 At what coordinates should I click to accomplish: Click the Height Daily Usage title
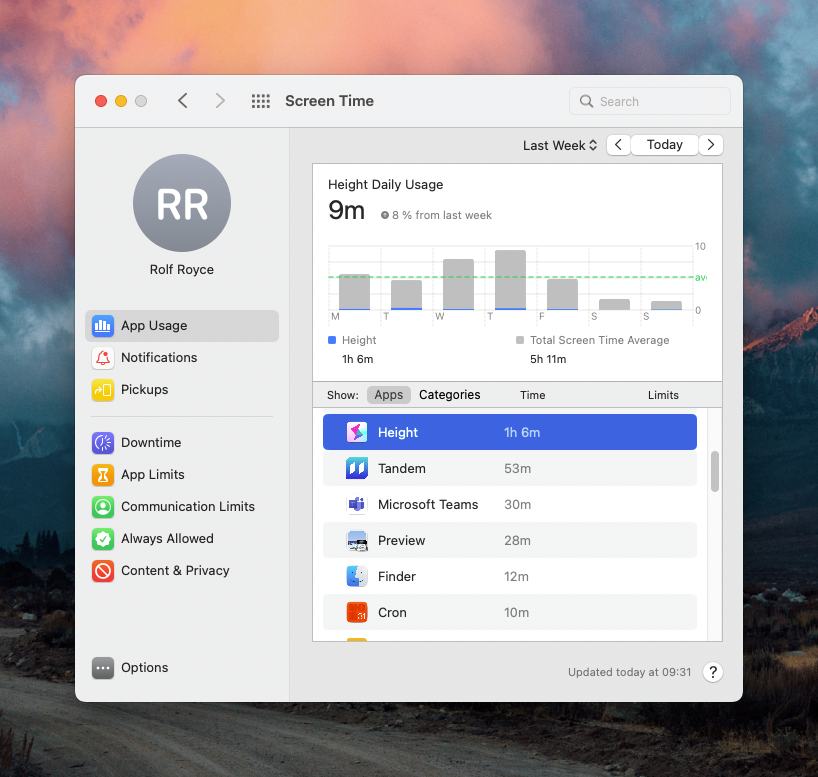click(386, 185)
